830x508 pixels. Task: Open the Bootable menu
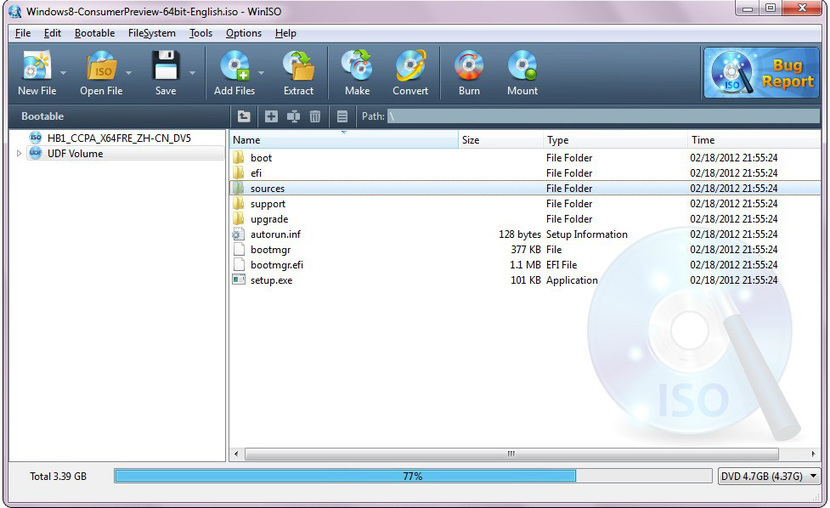pyautogui.click(x=95, y=33)
